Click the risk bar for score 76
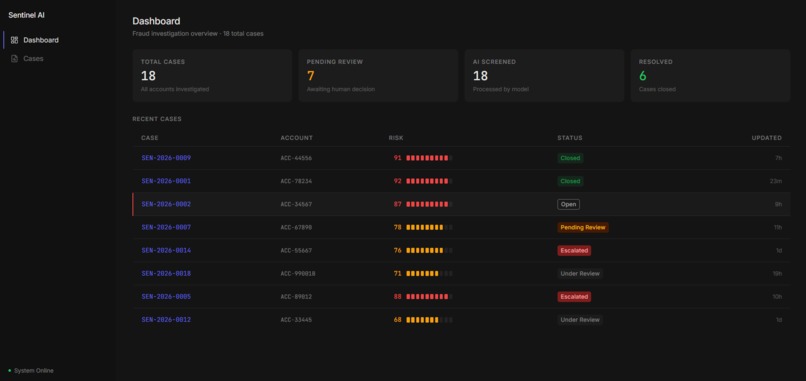This screenshot has height=381, width=806. (429, 250)
